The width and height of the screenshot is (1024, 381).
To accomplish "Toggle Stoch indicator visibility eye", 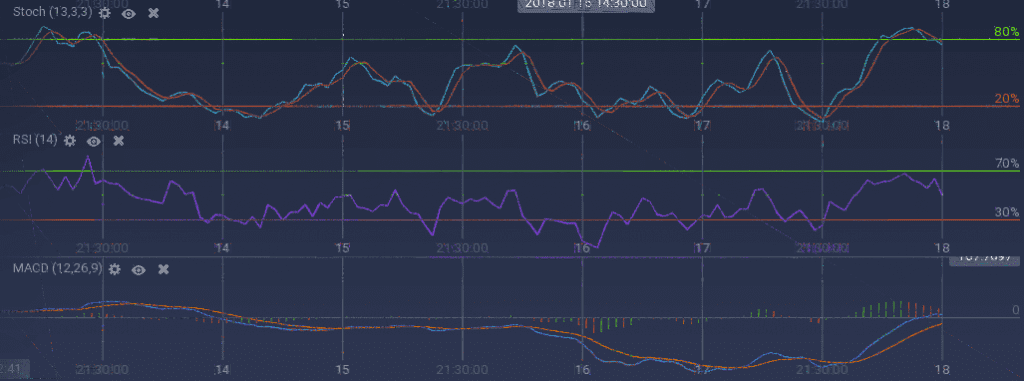I will point(129,13).
